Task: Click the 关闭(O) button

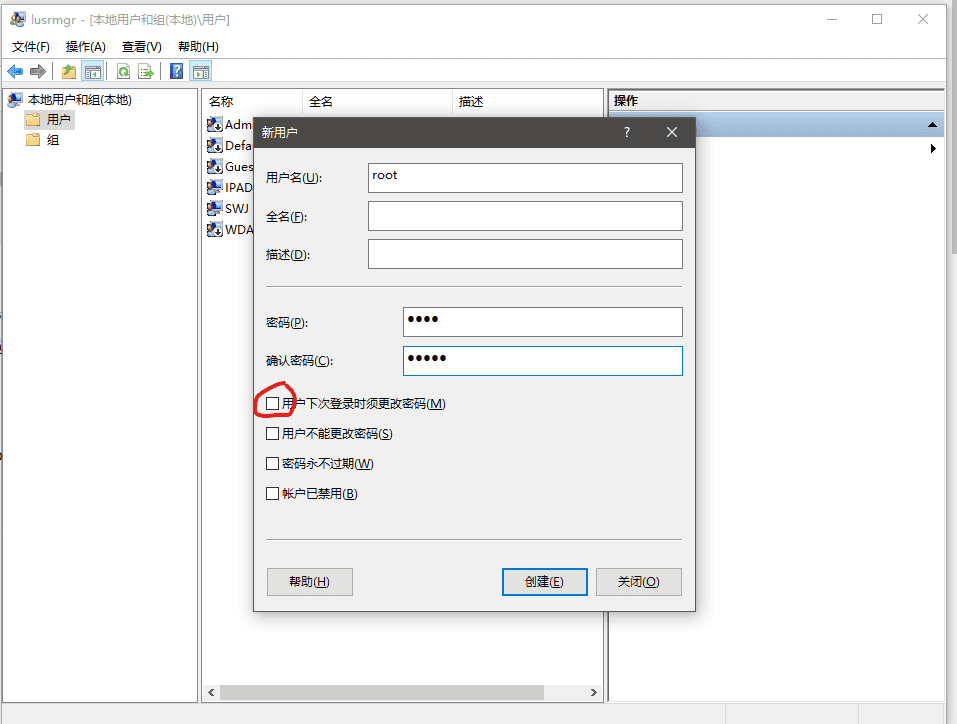Action: tap(638, 582)
